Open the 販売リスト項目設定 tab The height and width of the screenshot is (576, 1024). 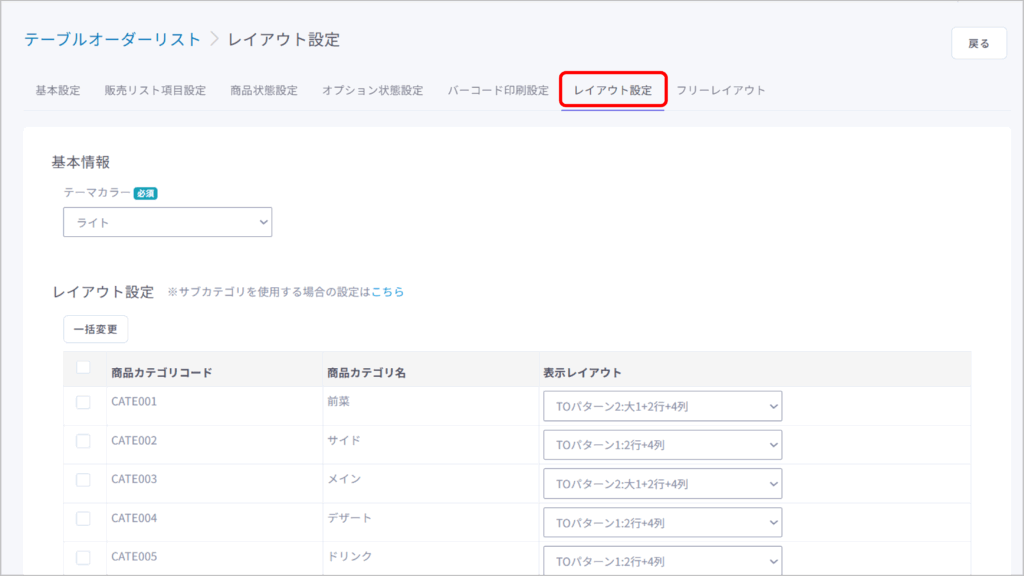pyautogui.click(x=155, y=90)
